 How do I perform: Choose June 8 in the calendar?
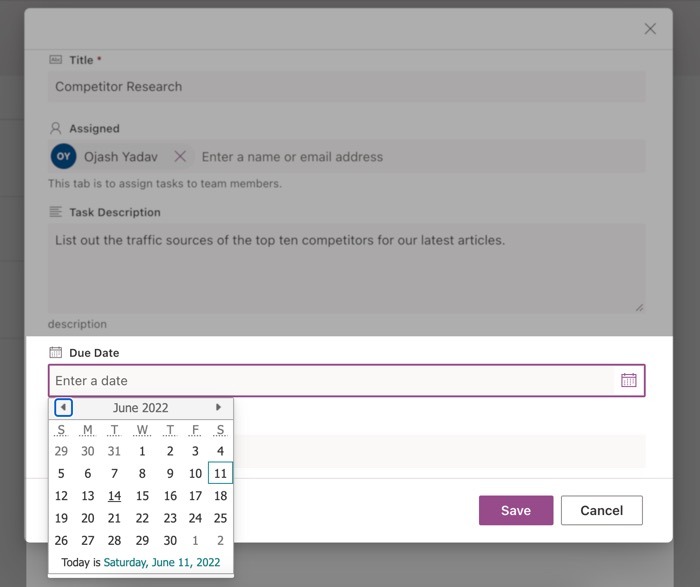142,473
